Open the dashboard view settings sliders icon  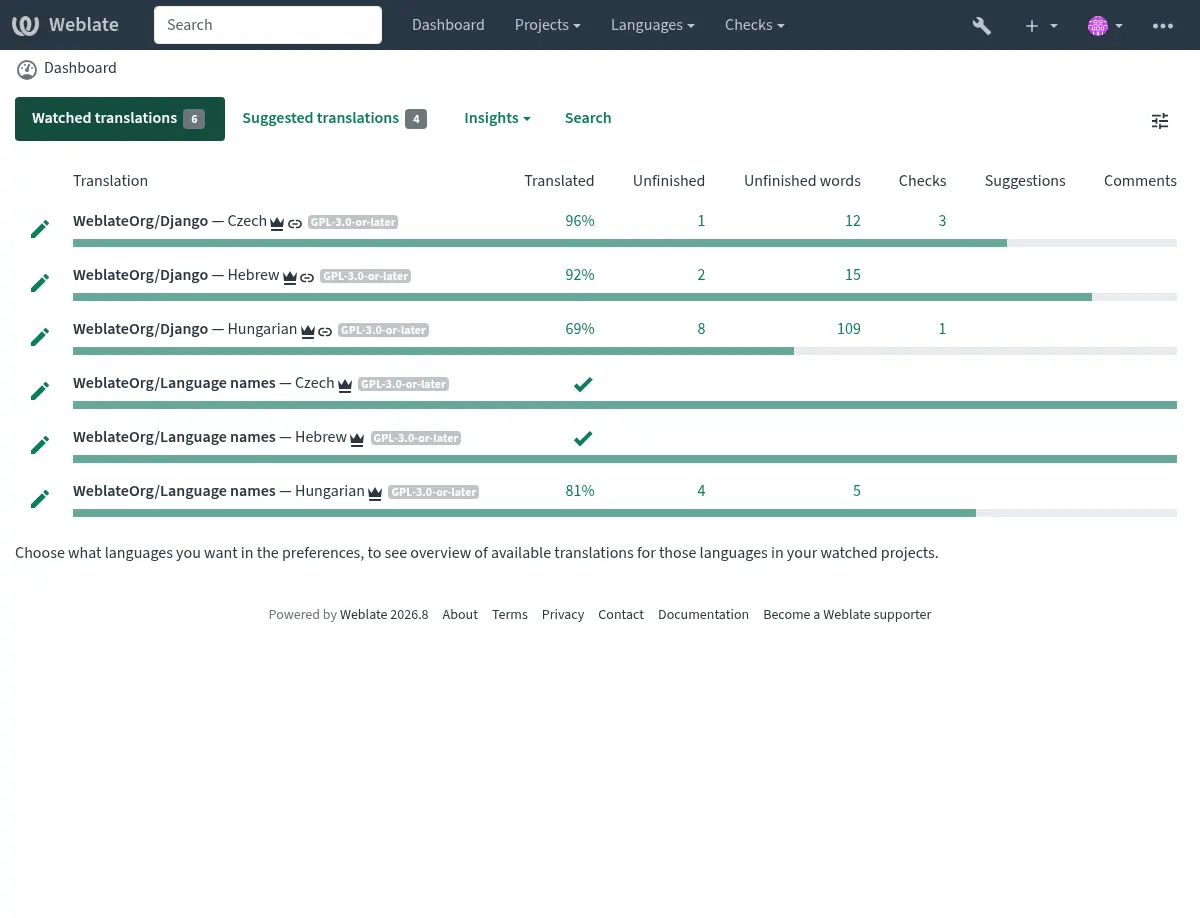(x=1160, y=121)
